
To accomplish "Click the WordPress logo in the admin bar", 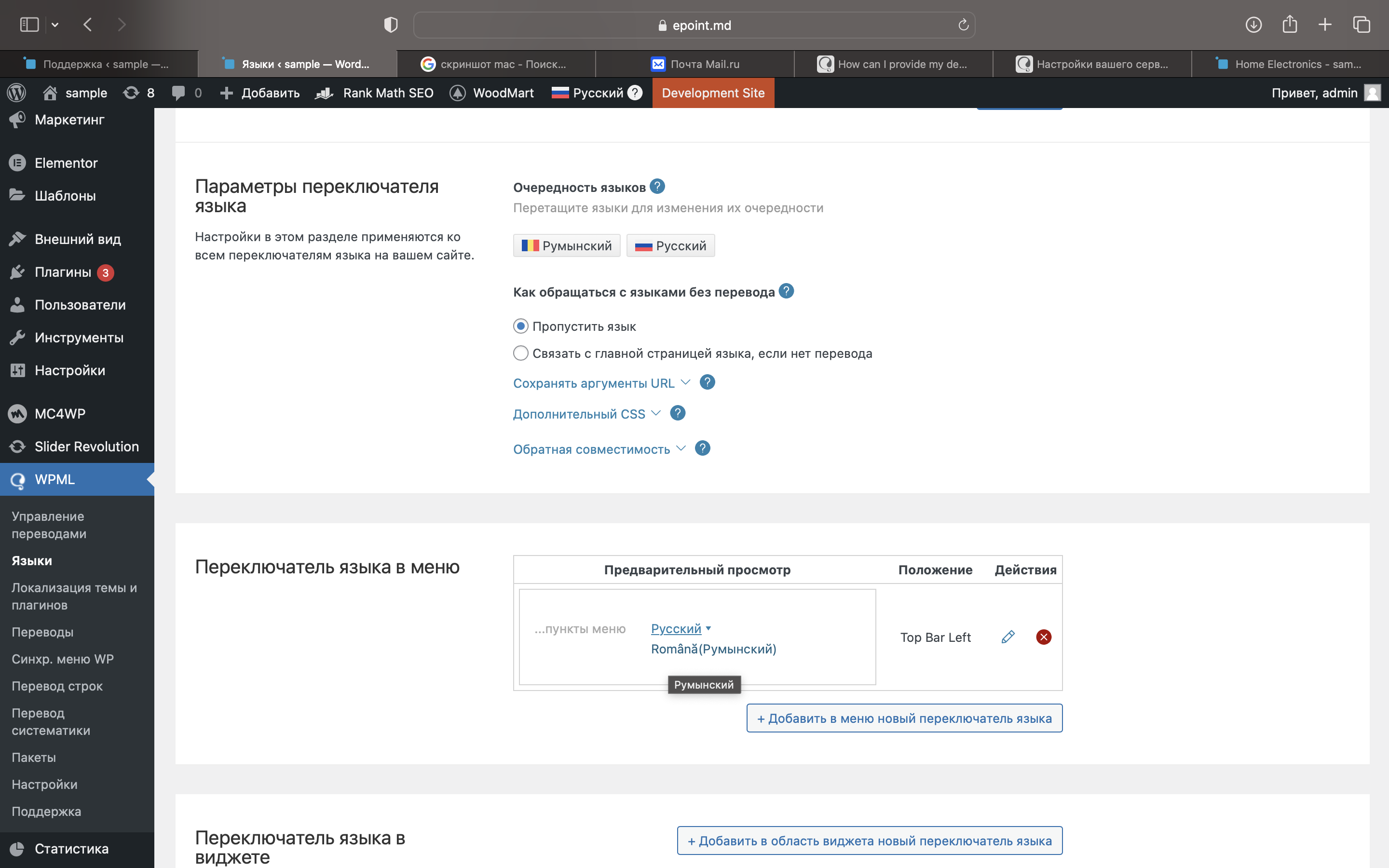I will [x=17, y=93].
